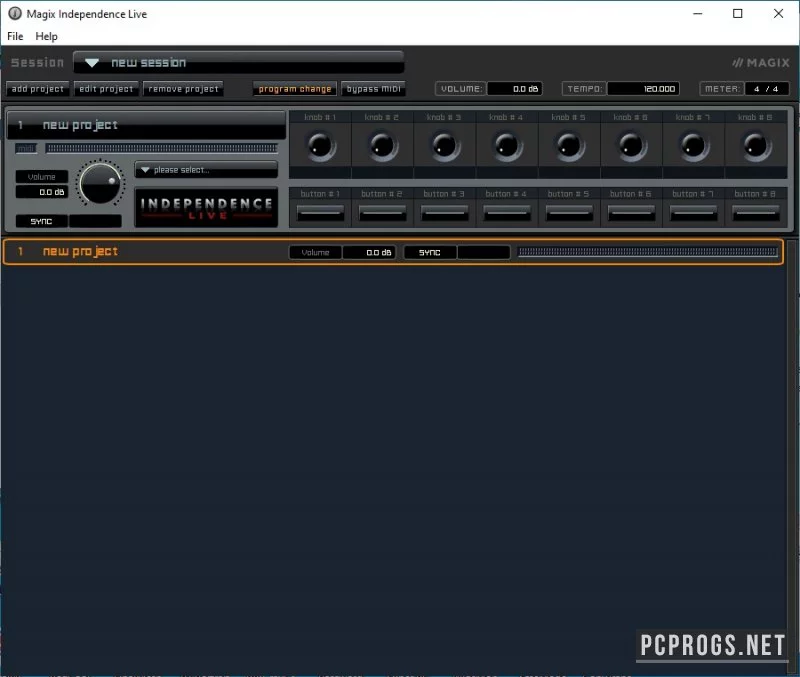This screenshot has width=800, height=677.
Task: Click knob # 2
Action: [383, 145]
